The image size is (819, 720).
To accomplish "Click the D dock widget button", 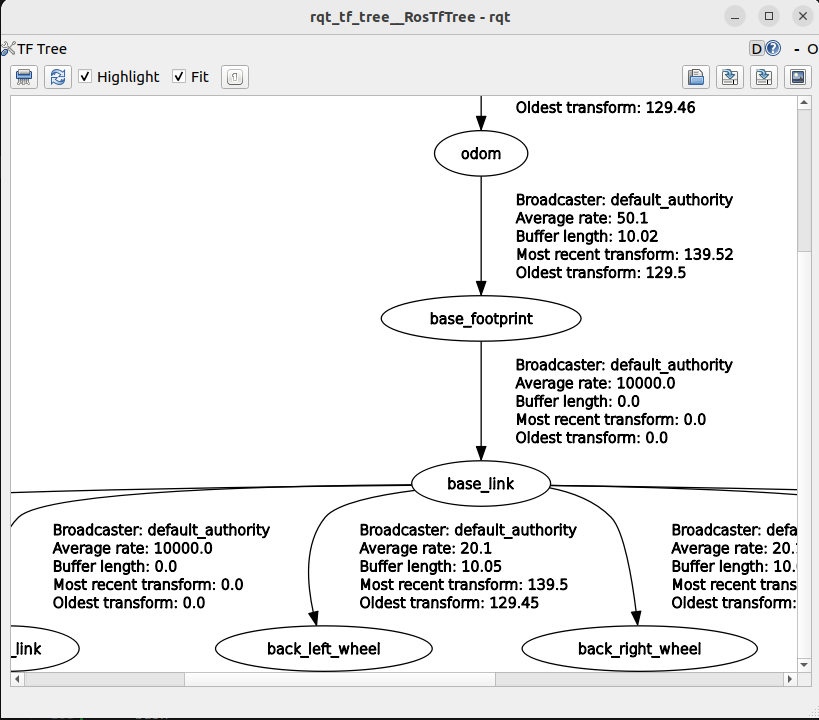I will [x=757, y=48].
